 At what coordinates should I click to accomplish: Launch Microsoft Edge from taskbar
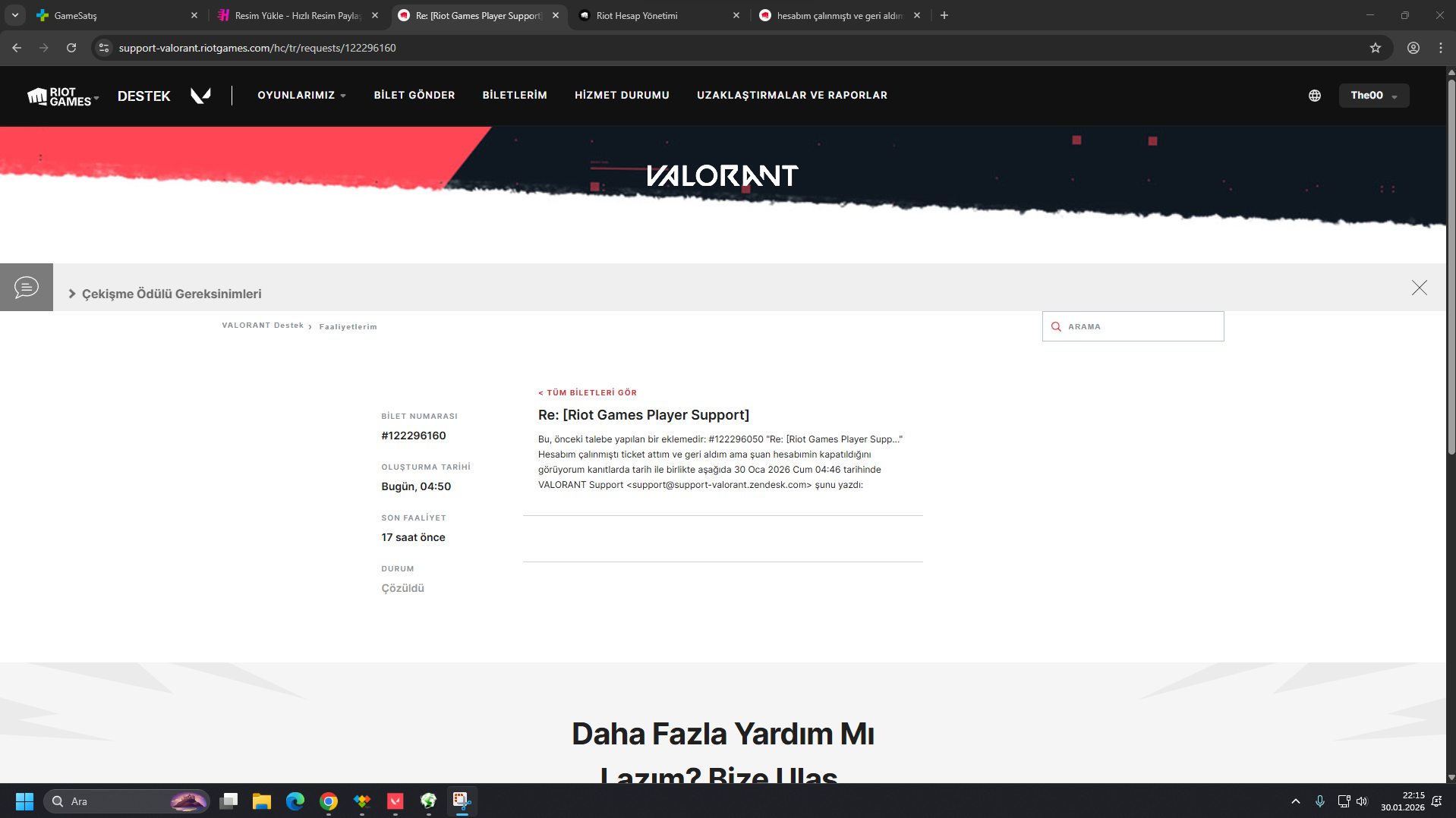click(295, 801)
